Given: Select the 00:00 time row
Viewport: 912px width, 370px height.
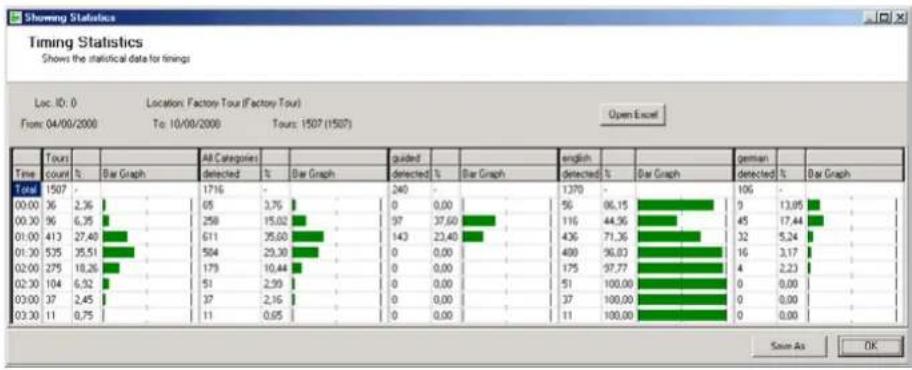Looking at the screenshot, I should pyautogui.click(x=27, y=205).
